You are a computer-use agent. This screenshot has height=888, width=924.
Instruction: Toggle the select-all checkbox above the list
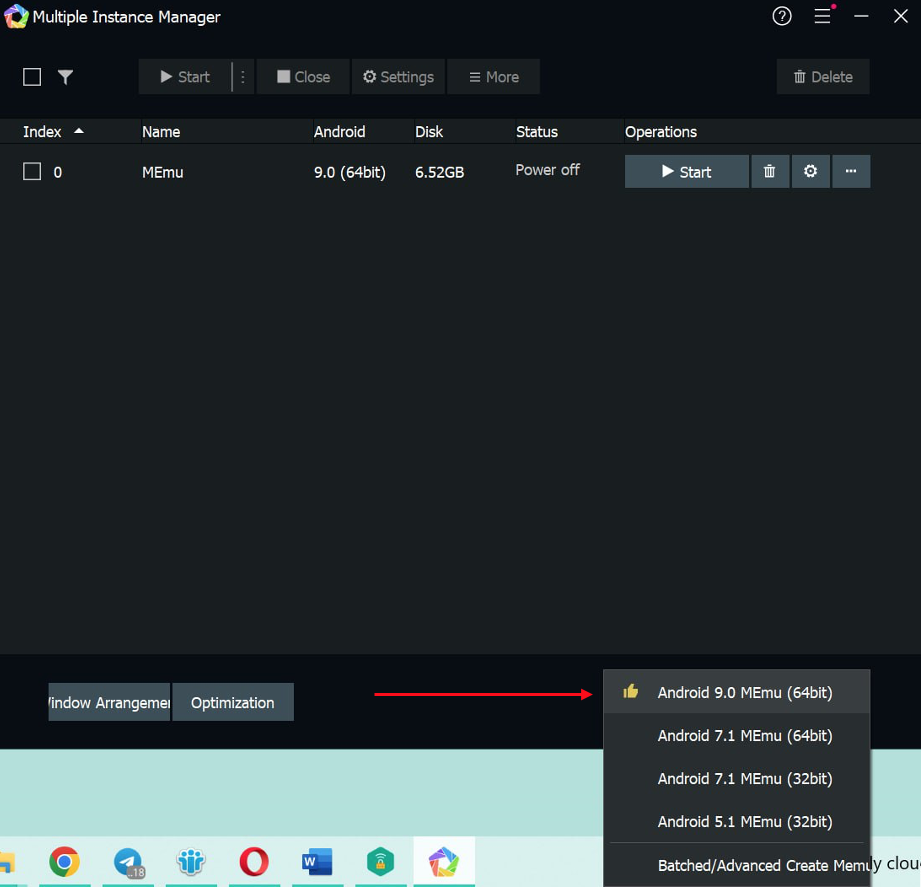[x=31, y=77]
